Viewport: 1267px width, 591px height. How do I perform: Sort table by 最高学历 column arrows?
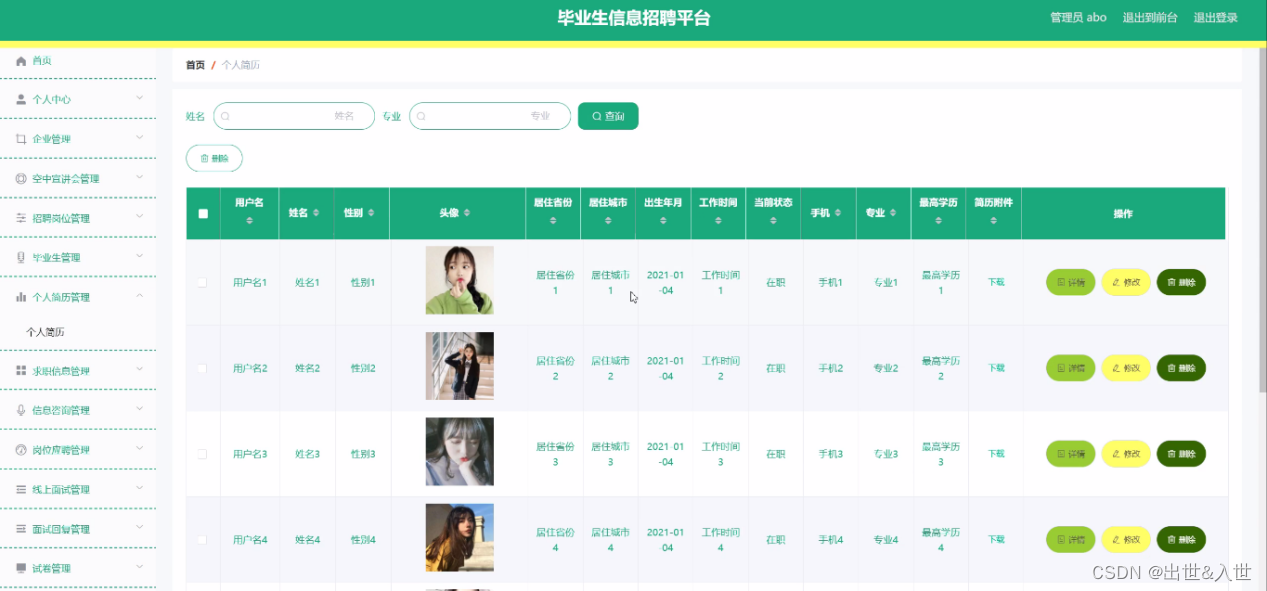pos(938,220)
